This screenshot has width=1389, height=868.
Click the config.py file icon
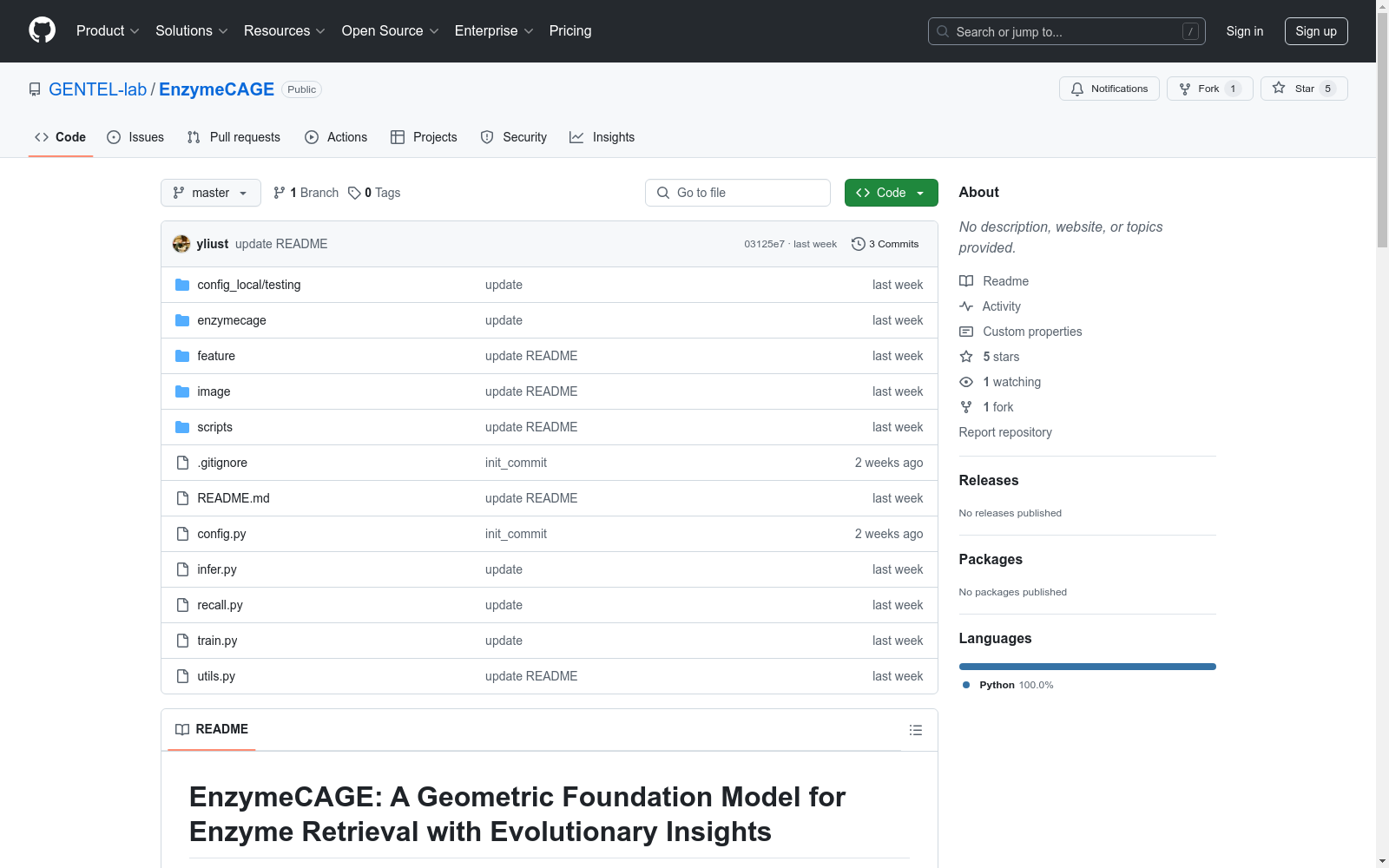[x=182, y=534]
